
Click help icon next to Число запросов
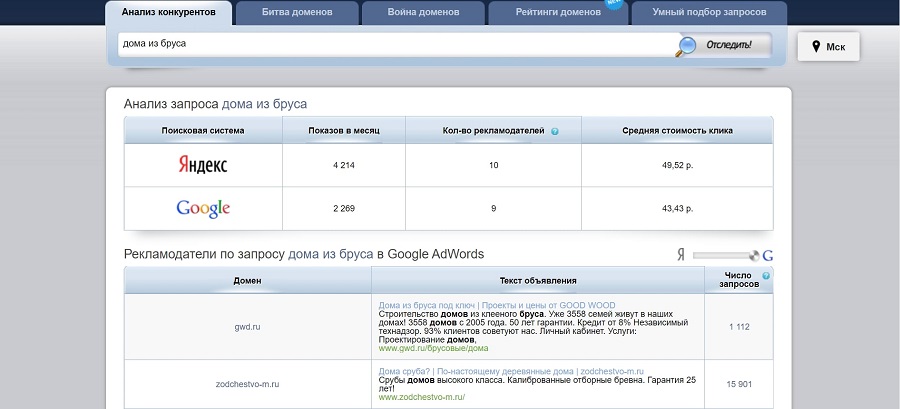(x=766, y=275)
